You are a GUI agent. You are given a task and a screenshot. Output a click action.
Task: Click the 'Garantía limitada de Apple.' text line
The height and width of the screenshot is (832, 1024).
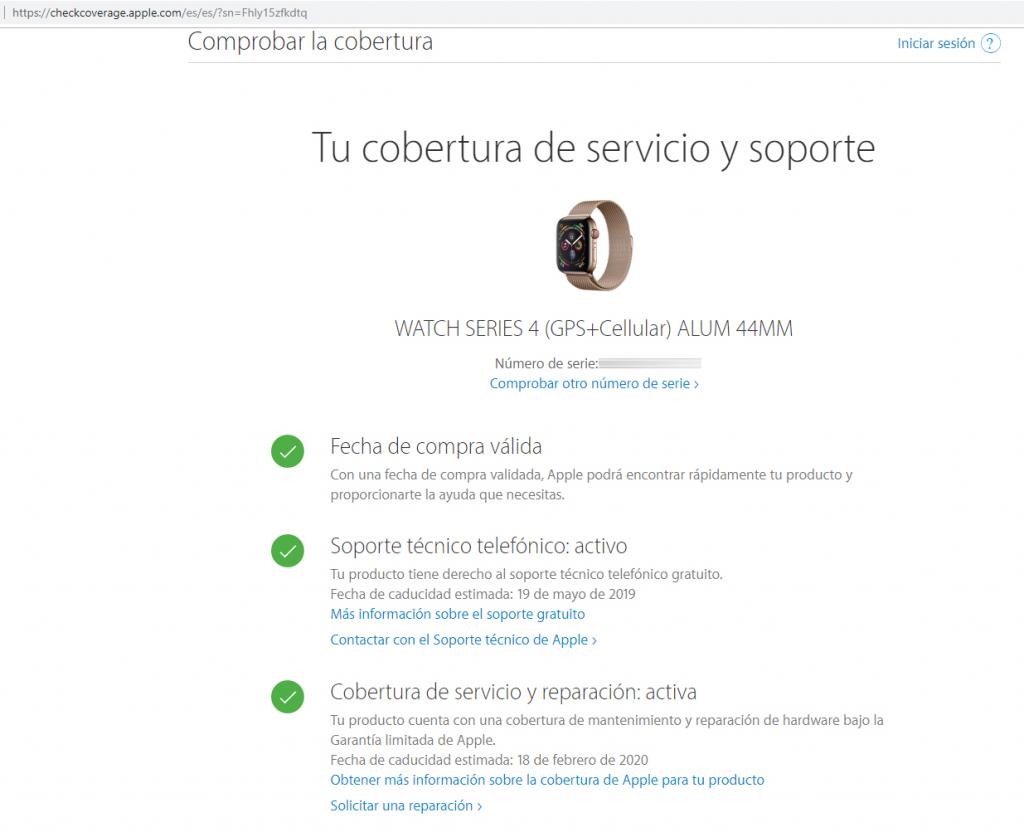tap(413, 741)
